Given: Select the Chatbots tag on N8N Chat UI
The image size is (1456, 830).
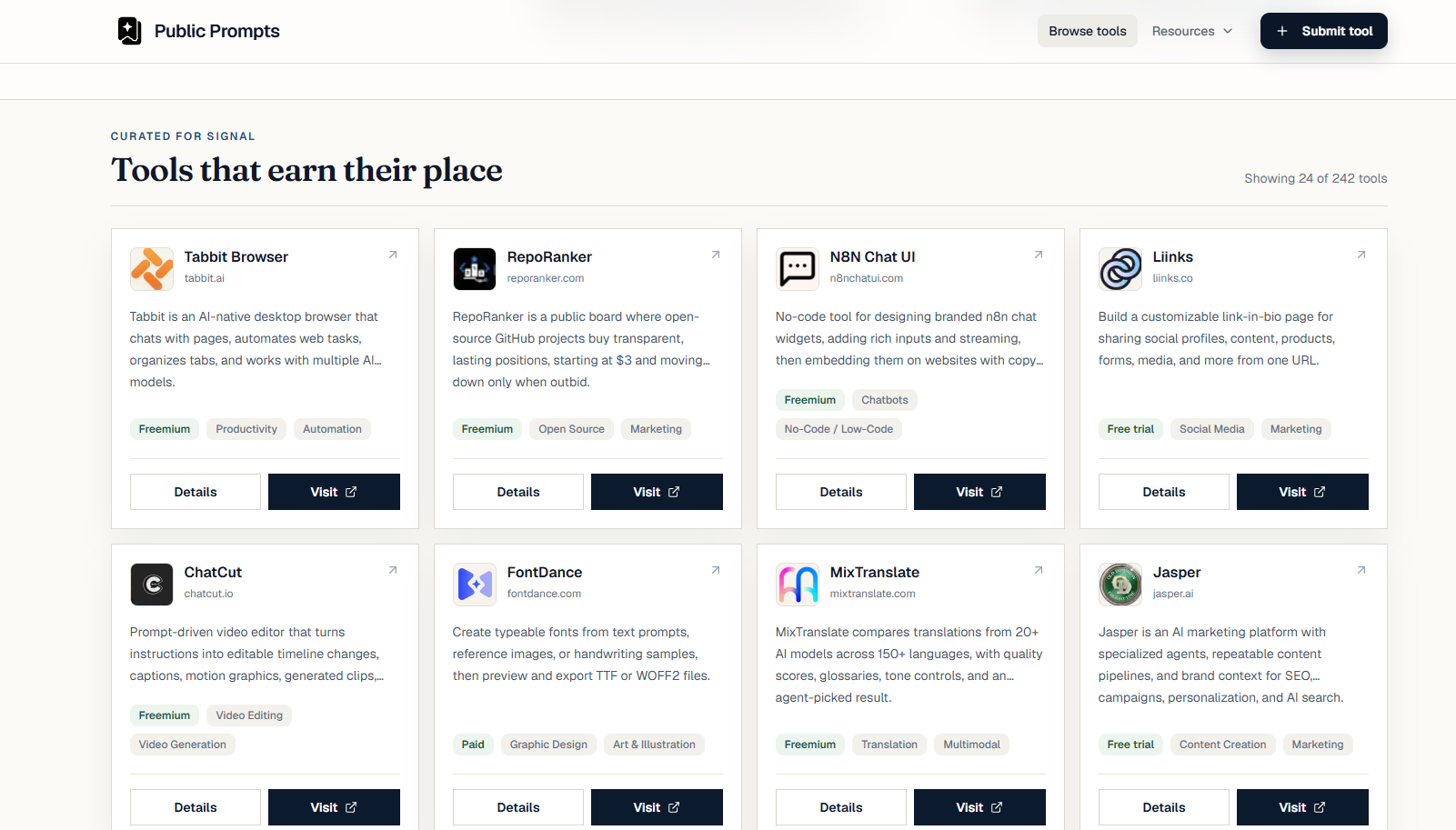Looking at the screenshot, I should coord(885,400).
